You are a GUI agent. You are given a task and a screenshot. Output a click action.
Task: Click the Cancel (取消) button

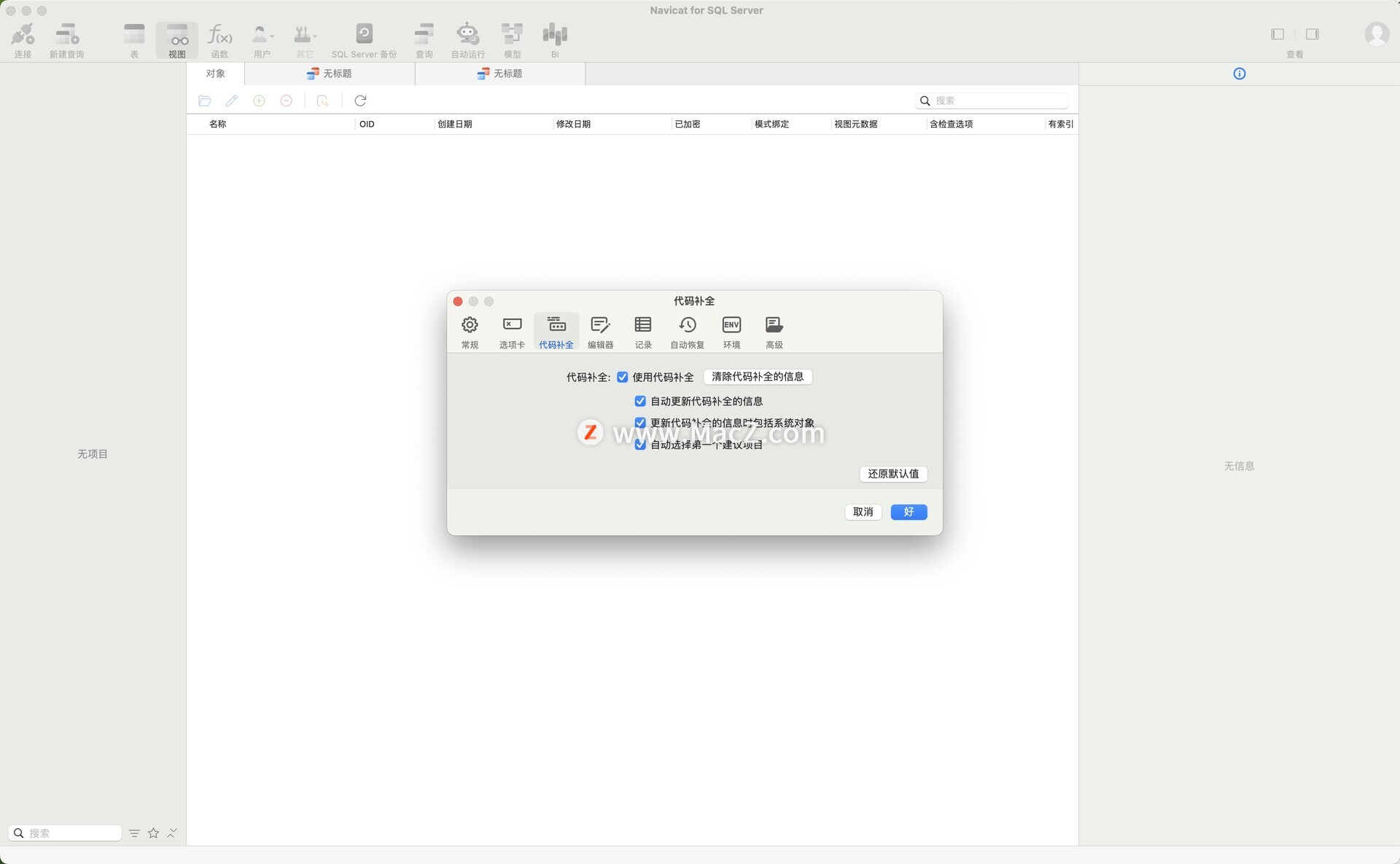tap(863, 512)
